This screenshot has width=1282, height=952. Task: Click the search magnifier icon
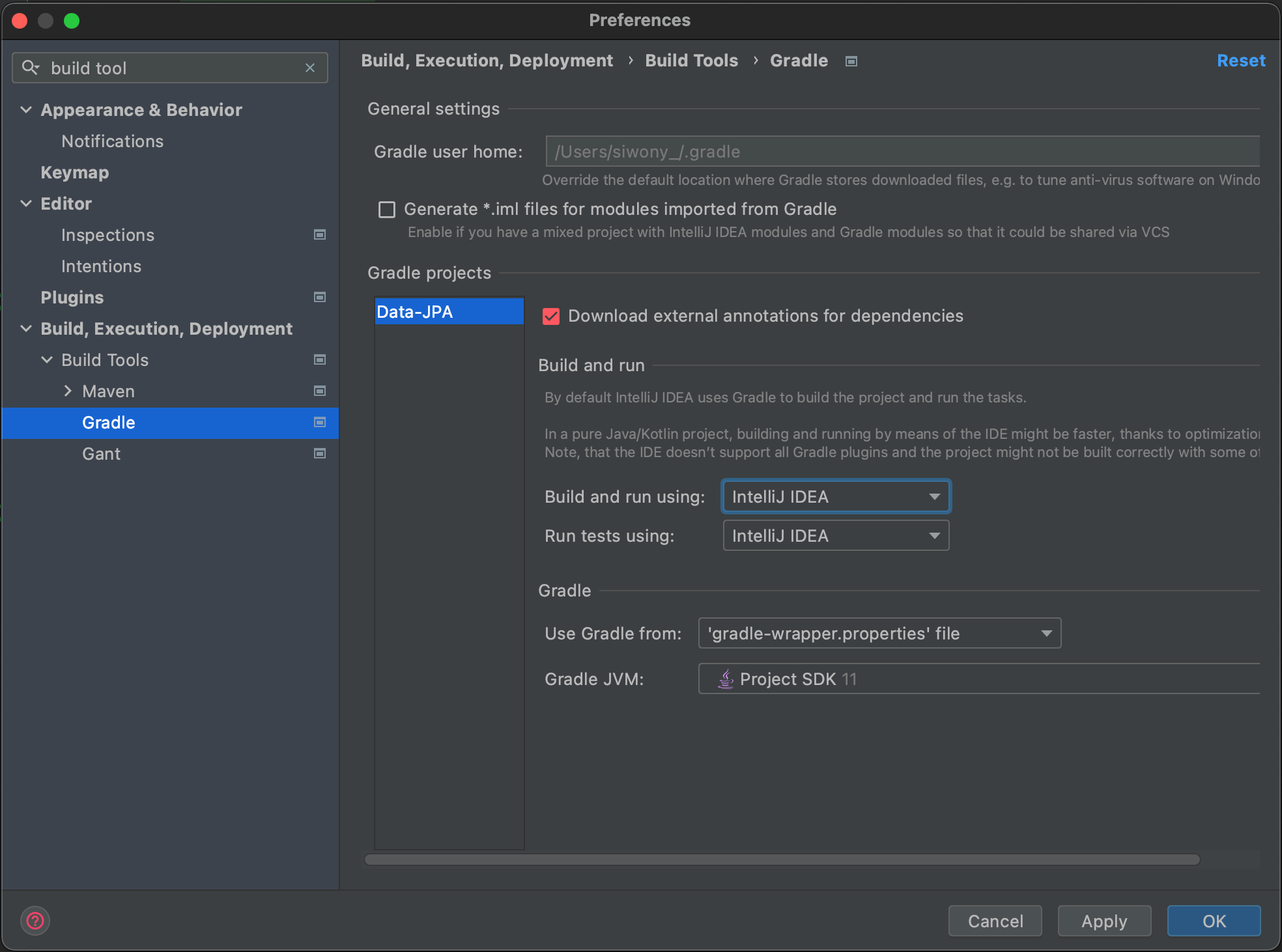30,68
